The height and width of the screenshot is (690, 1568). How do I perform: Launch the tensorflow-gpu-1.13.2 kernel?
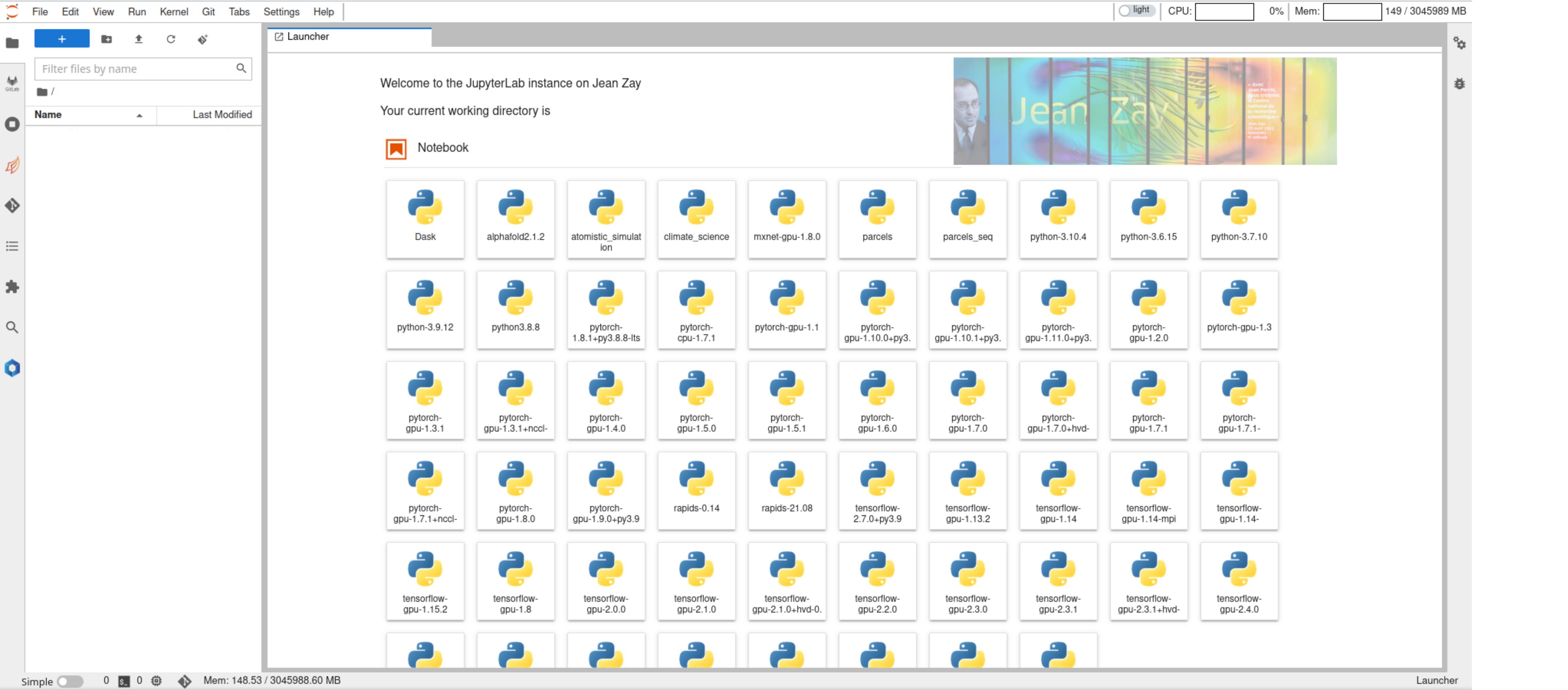coord(968,491)
